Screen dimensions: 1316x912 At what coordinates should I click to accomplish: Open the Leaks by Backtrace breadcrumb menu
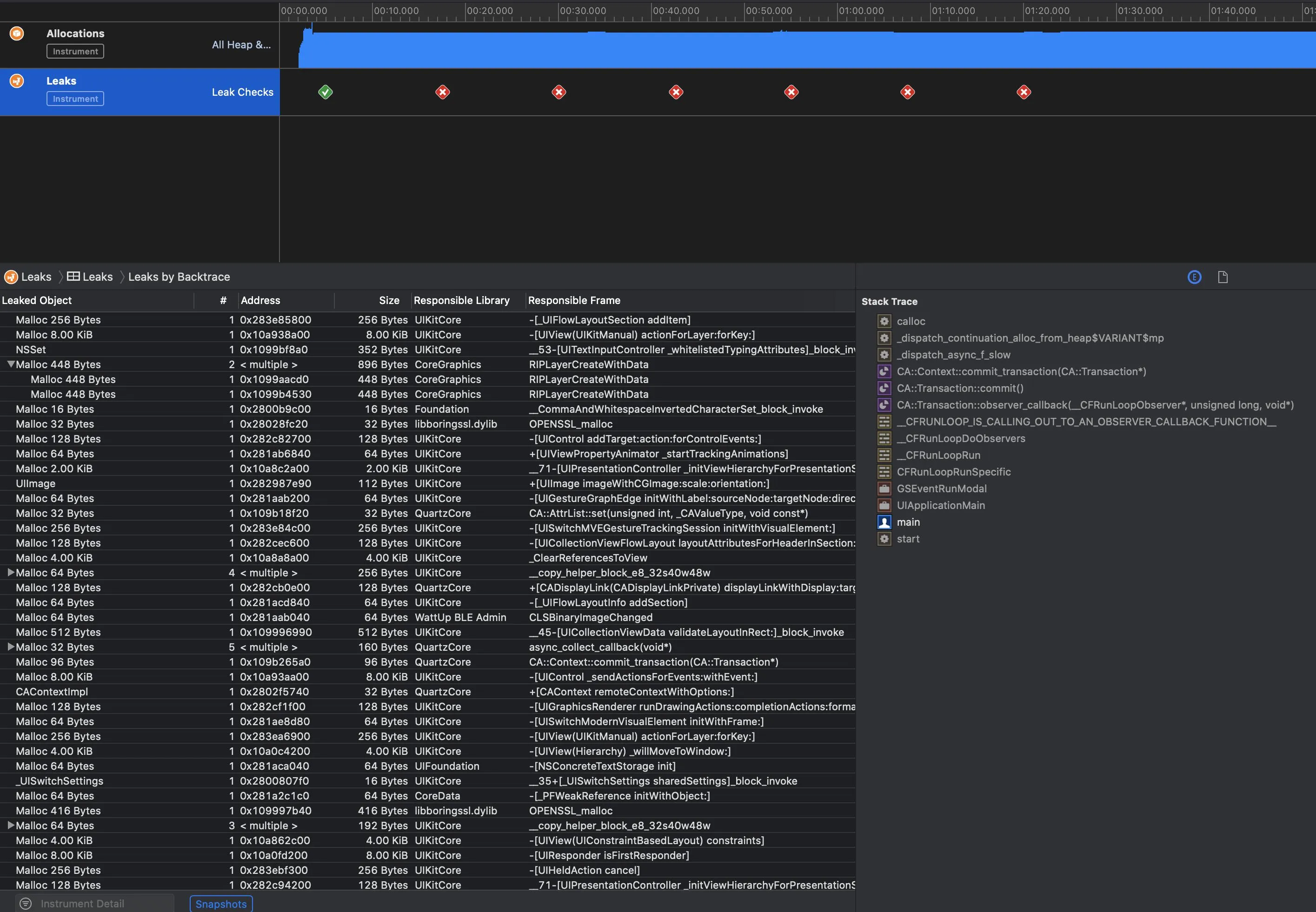[x=179, y=277]
